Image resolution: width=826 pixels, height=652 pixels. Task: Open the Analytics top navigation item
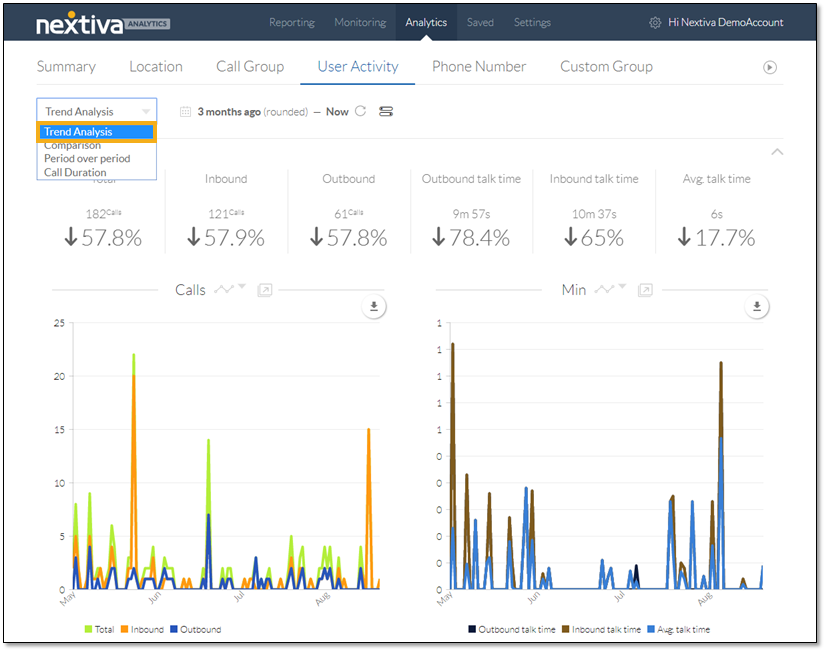[x=426, y=23]
